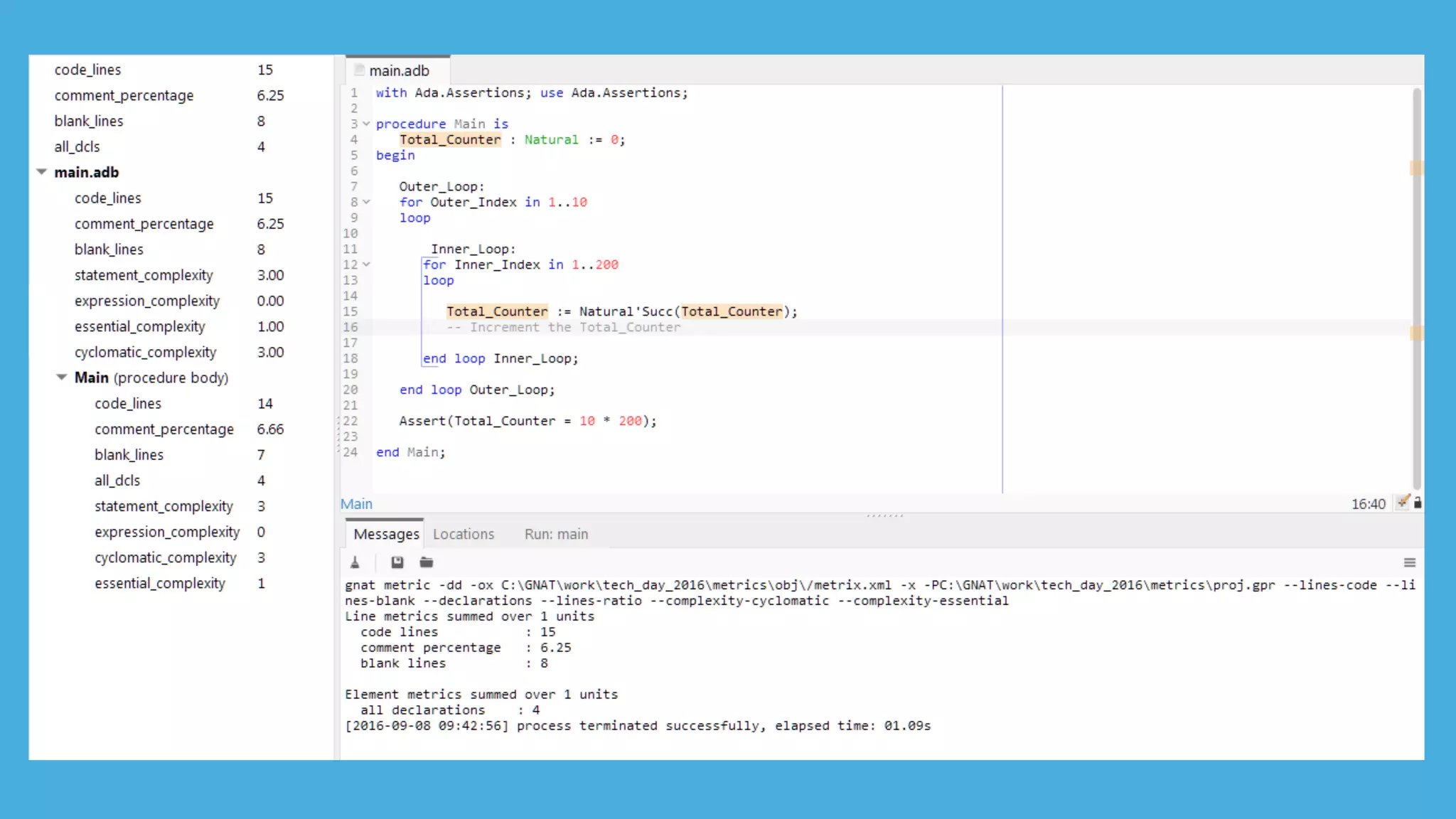Fold the Inner_Loop for block at line 12

point(366,264)
